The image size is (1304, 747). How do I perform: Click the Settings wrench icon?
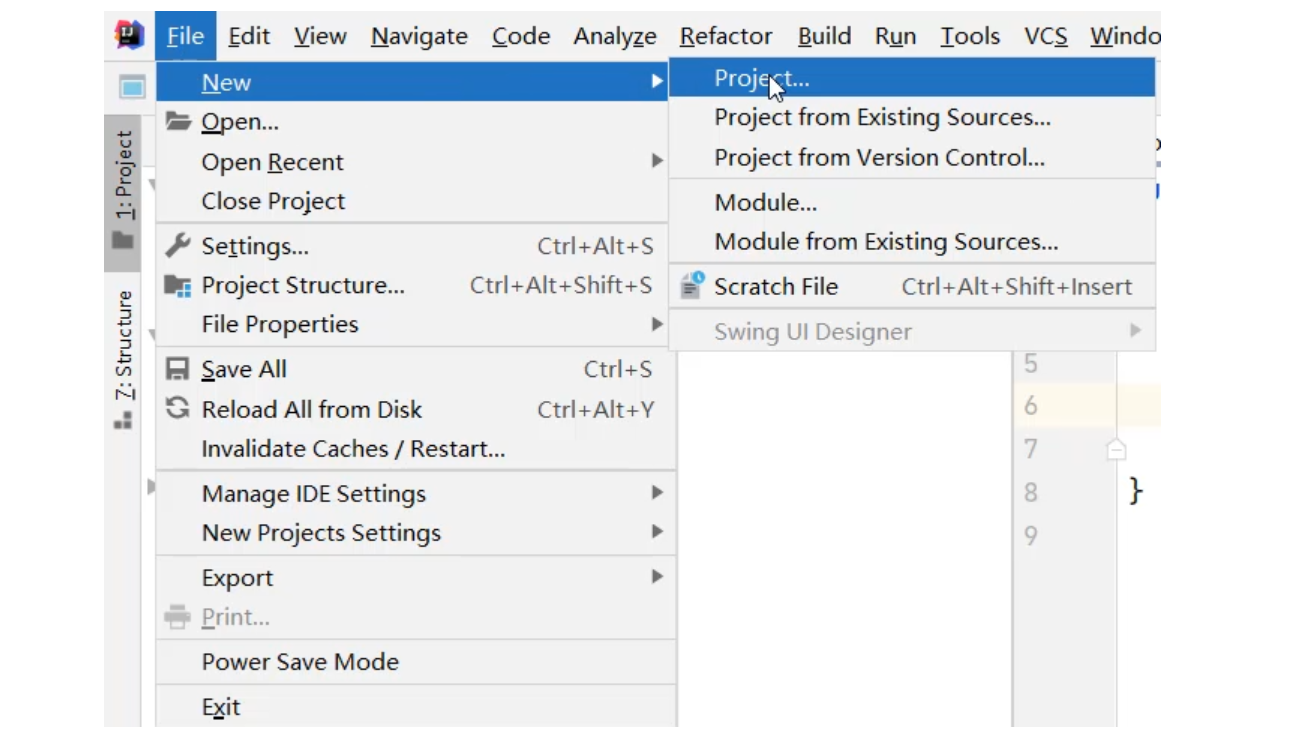[178, 246]
